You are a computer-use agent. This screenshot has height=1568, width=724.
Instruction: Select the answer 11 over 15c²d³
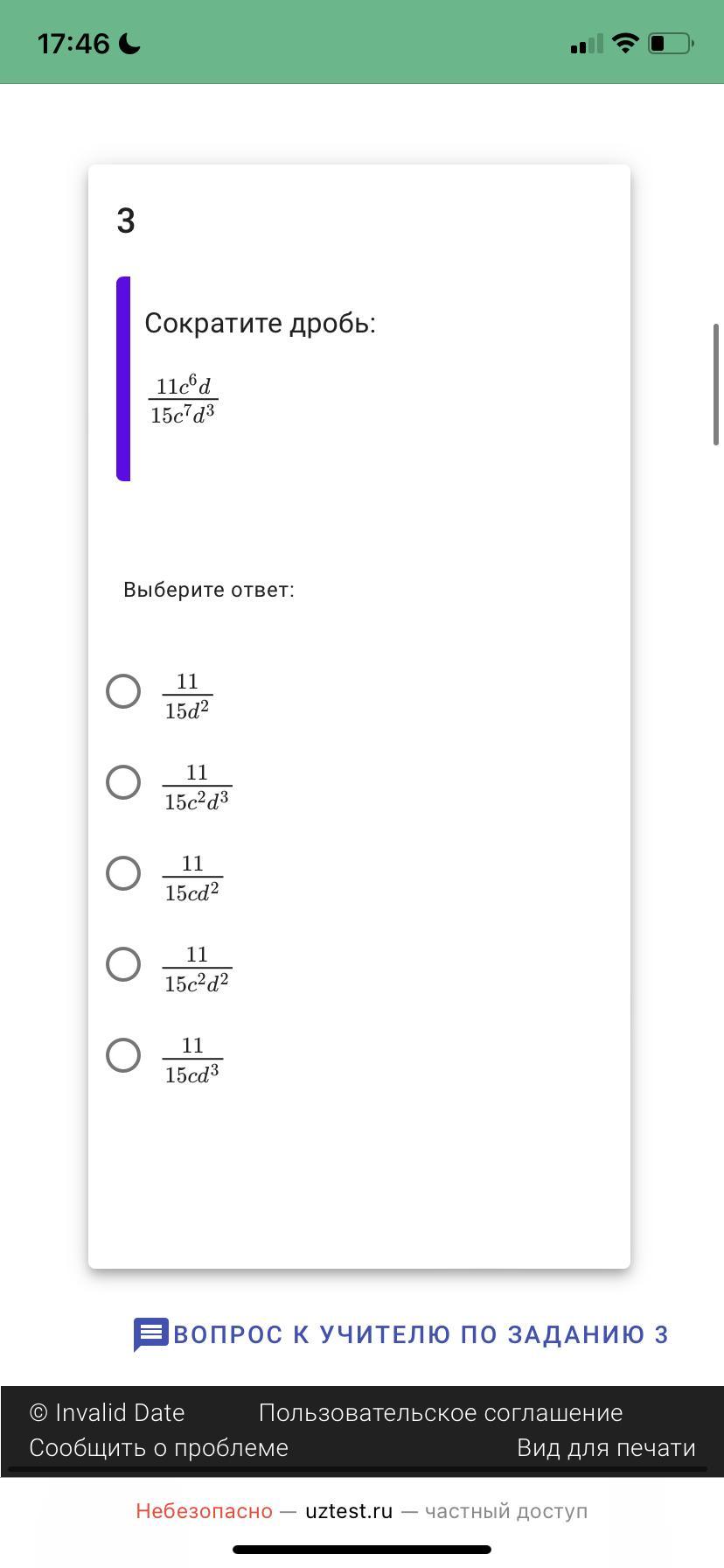point(123,782)
